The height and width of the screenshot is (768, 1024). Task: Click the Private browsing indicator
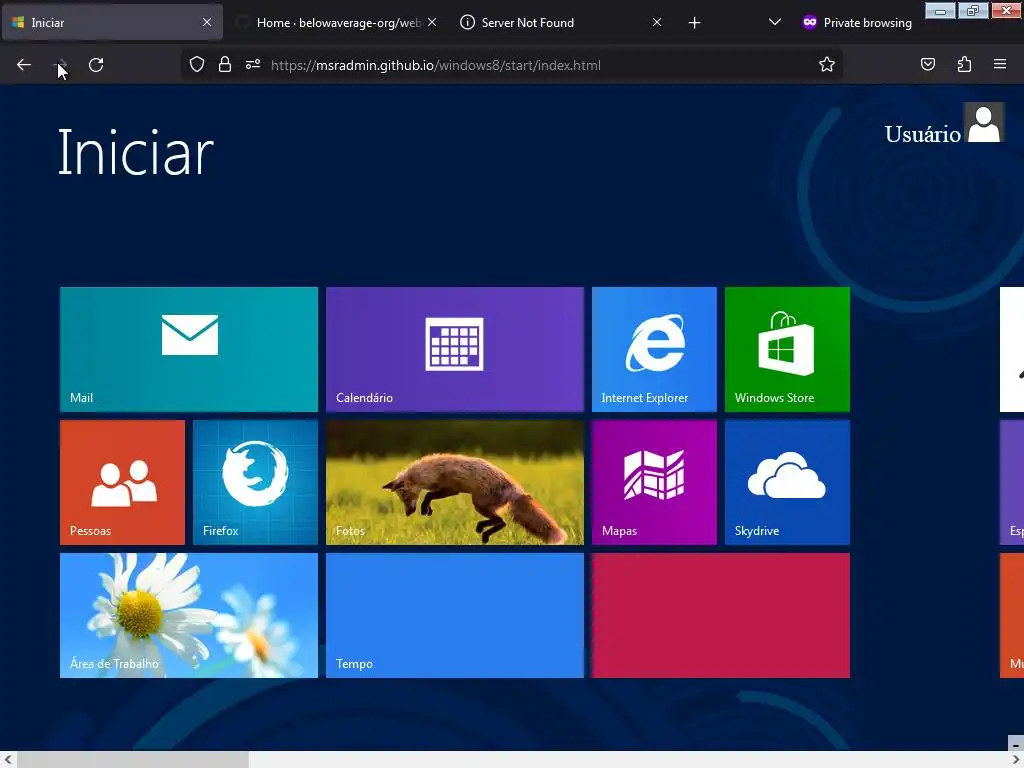[x=857, y=23]
